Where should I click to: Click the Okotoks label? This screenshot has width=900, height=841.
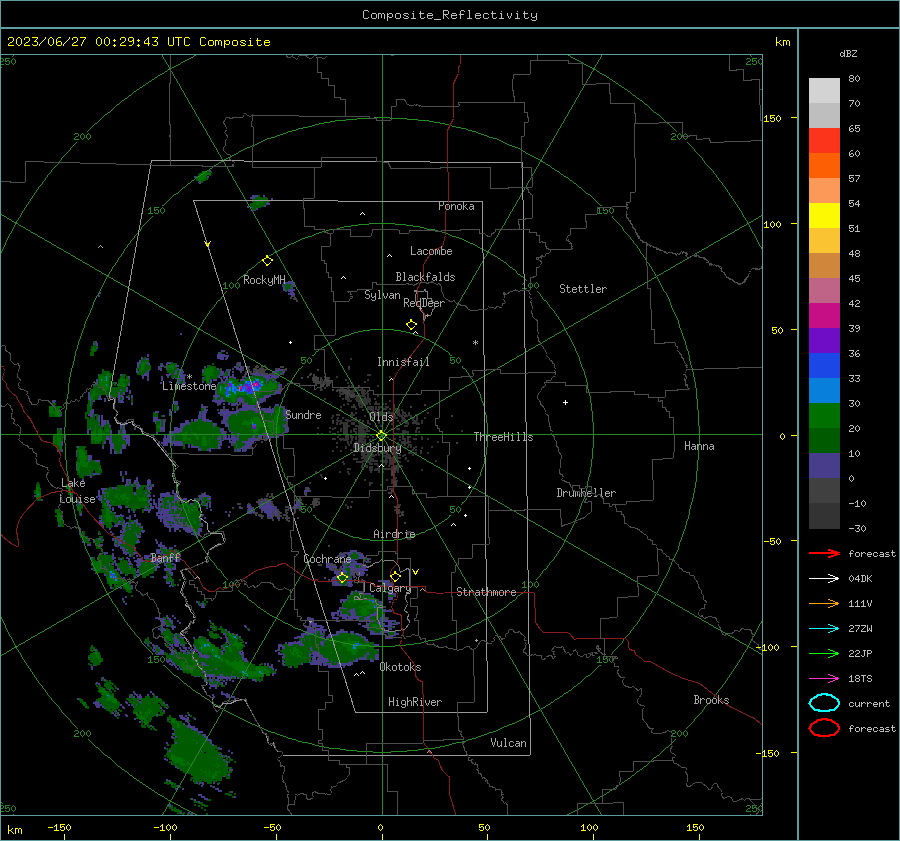400,667
